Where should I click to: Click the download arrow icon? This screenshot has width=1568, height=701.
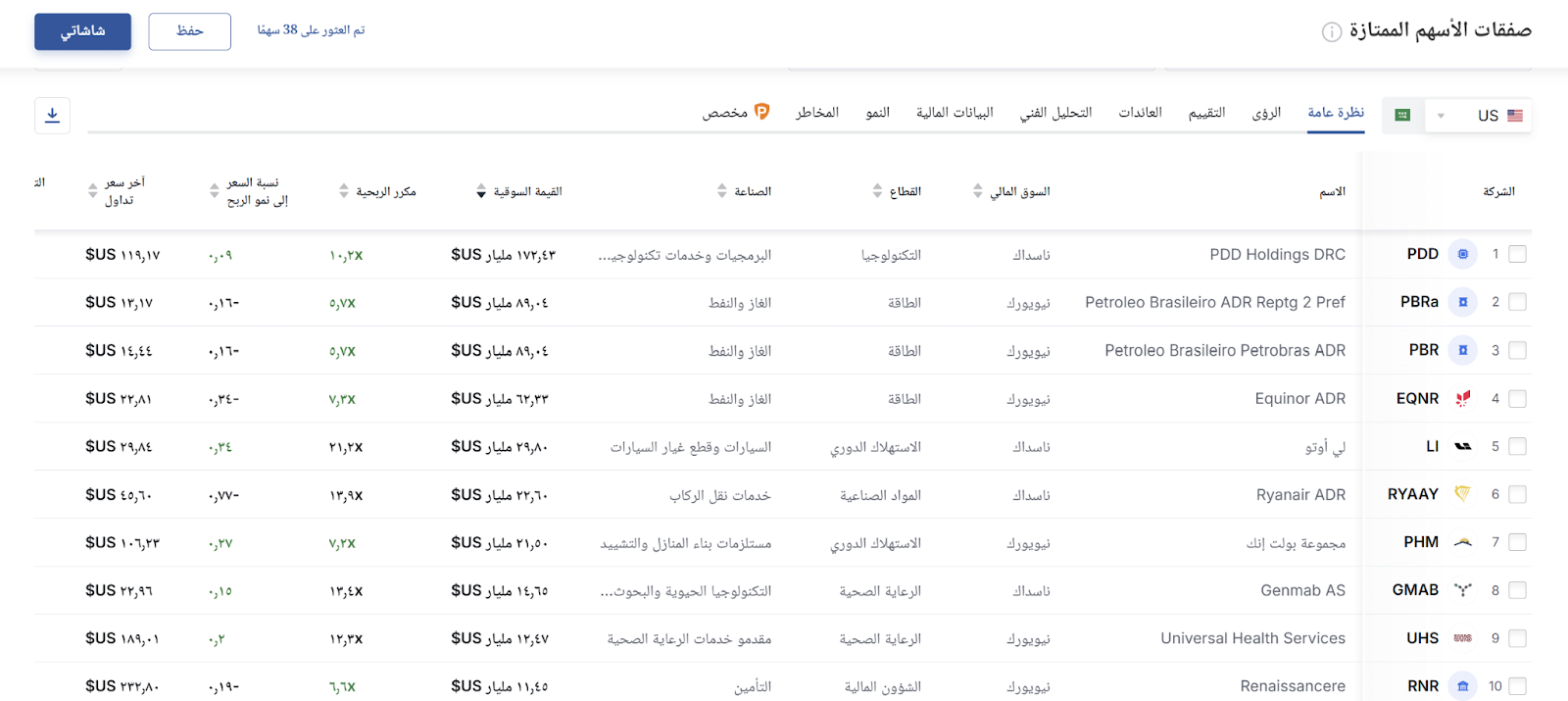tap(52, 116)
